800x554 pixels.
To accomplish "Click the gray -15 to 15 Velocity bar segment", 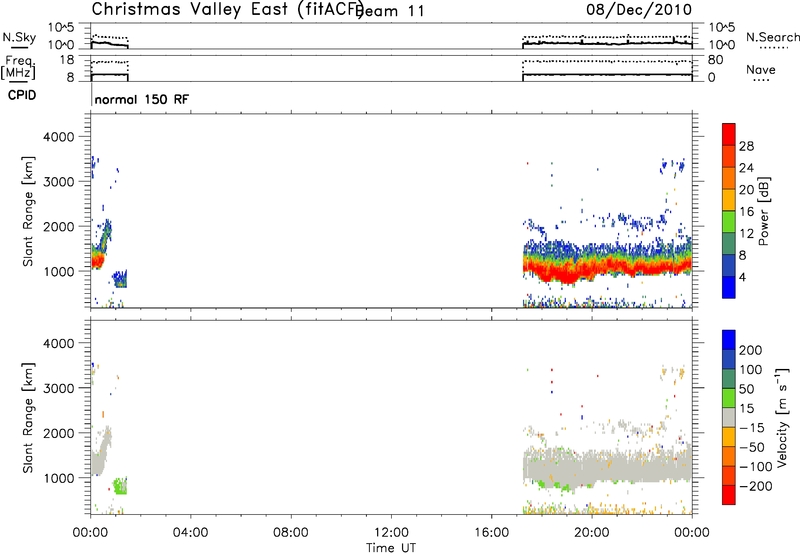I will coord(729,418).
